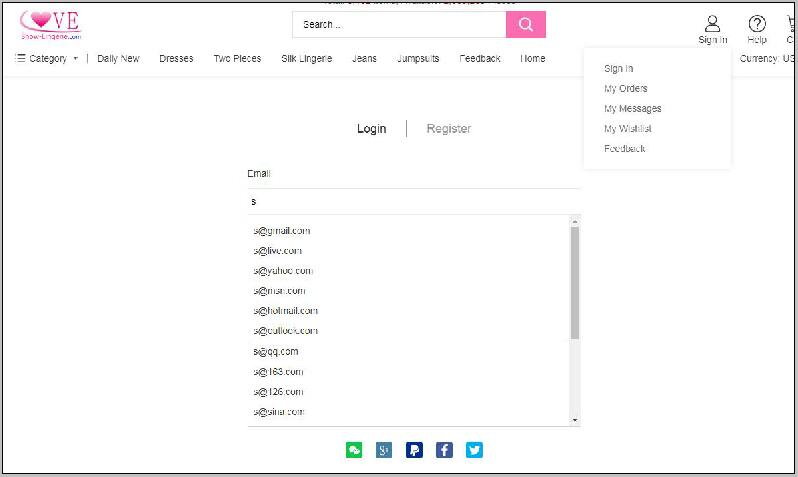Go to the Silk Lingerie section

tap(306, 59)
